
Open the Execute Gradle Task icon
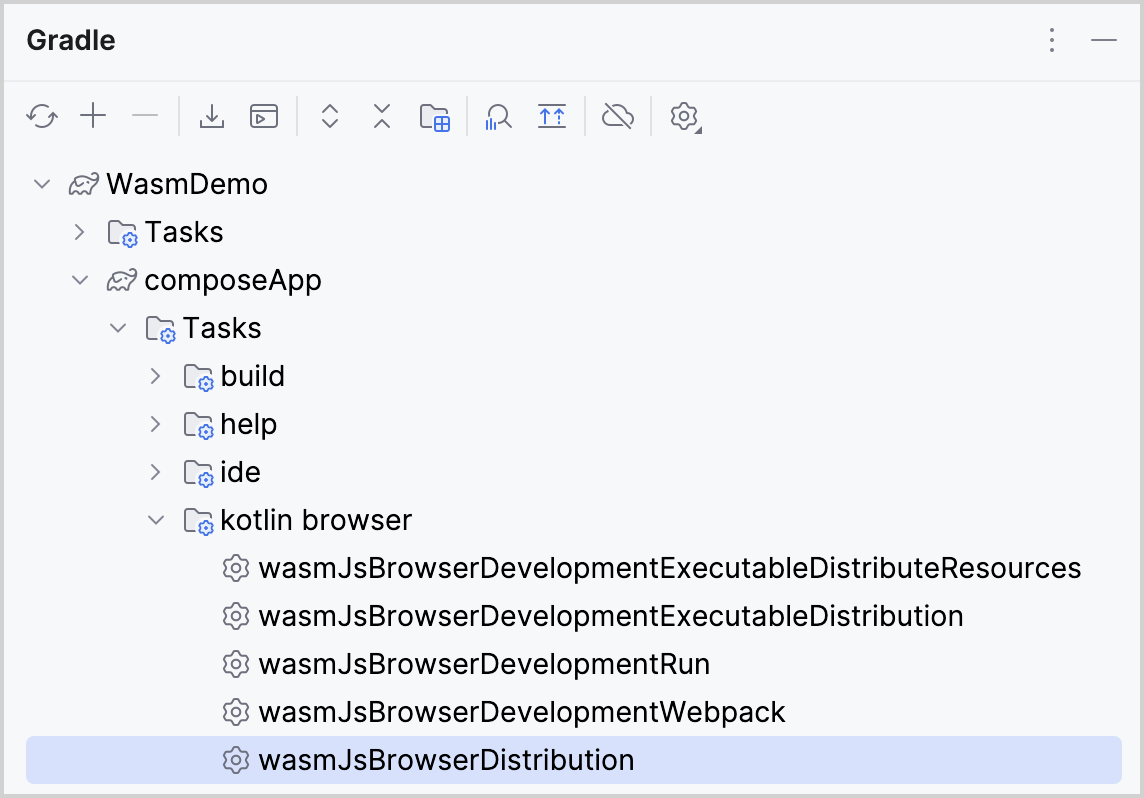263,116
